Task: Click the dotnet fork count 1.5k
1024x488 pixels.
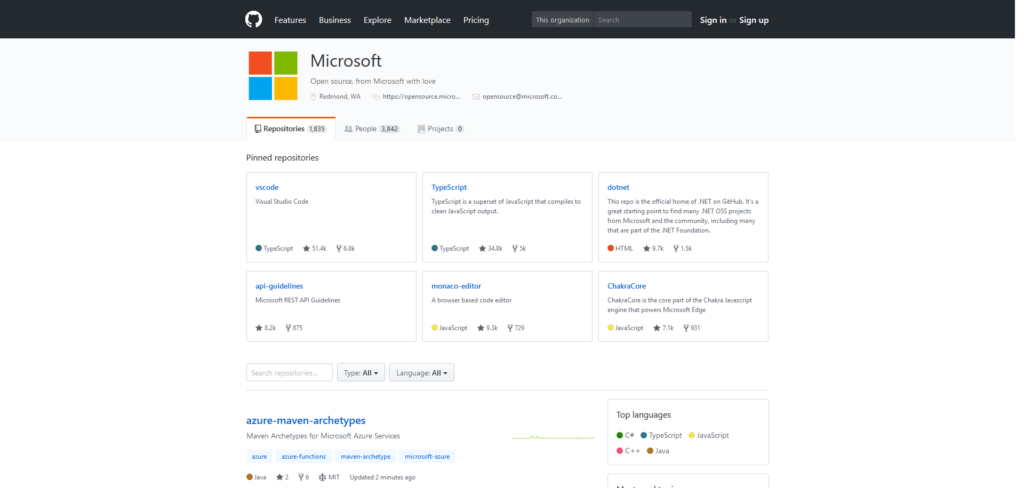Action: coord(682,249)
